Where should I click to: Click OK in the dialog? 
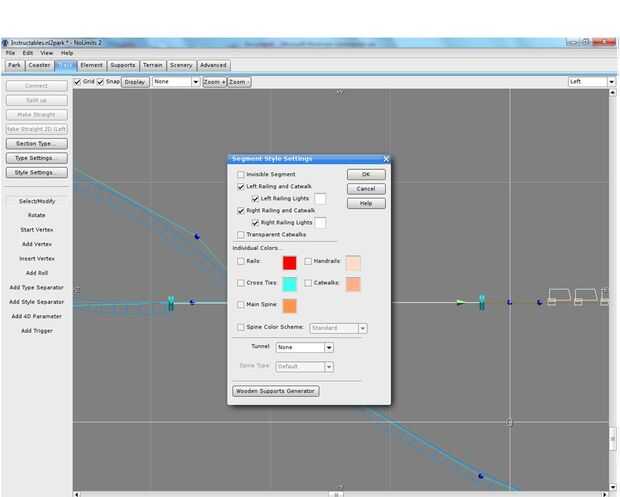(x=366, y=174)
